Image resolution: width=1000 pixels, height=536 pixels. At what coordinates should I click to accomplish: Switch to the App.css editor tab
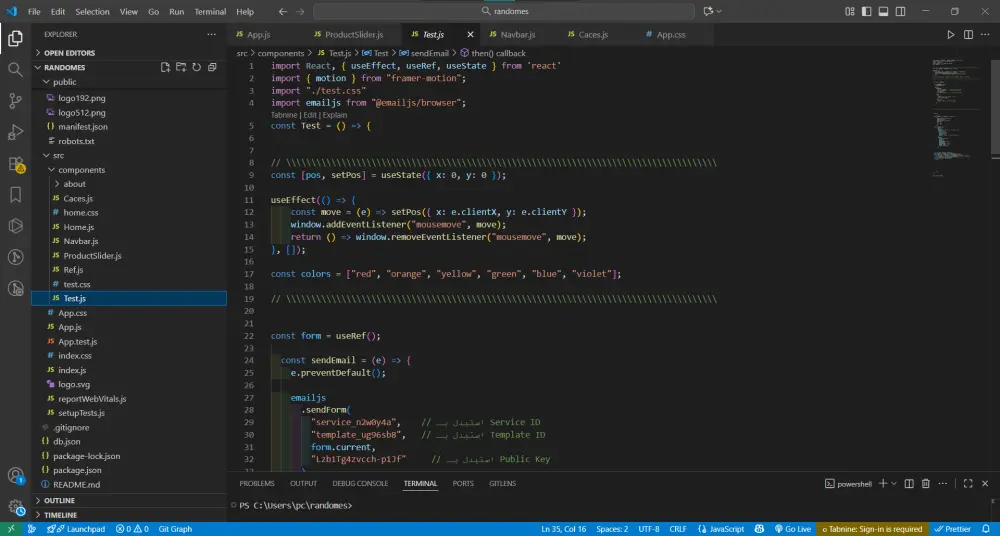(670, 34)
